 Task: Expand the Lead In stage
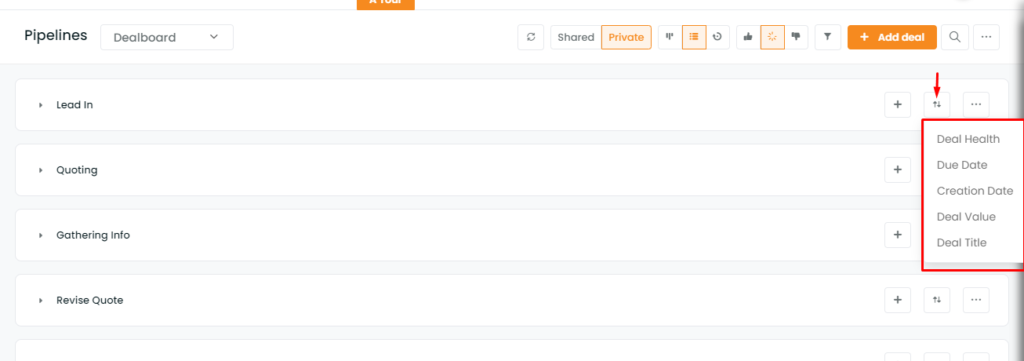40,105
